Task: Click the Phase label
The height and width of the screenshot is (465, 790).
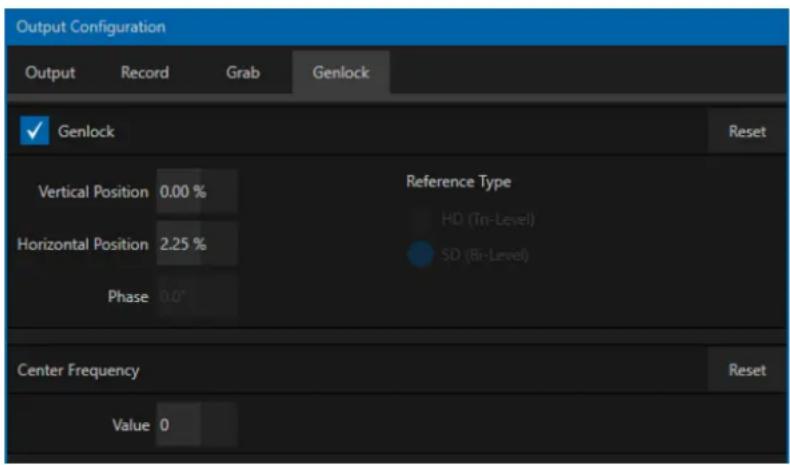Action: (x=128, y=297)
